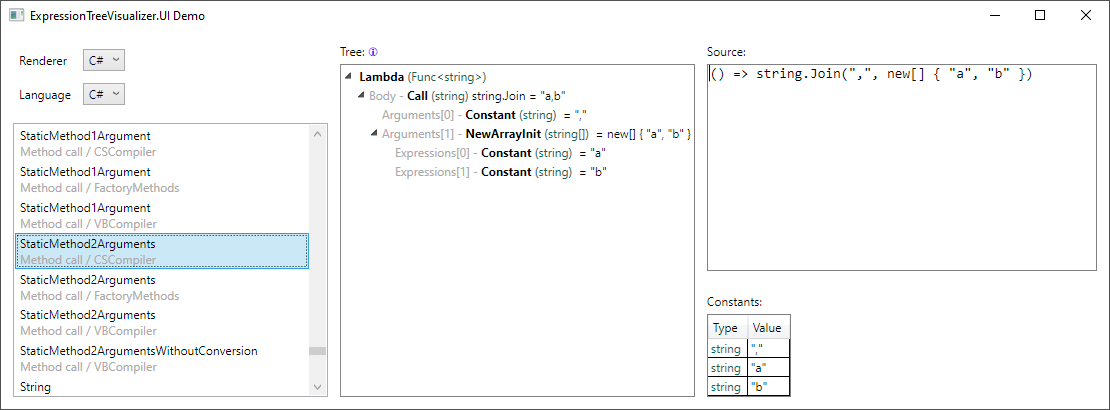Select the "," value cell
Screen dimensions: 1110x410
[x=769, y=349]
